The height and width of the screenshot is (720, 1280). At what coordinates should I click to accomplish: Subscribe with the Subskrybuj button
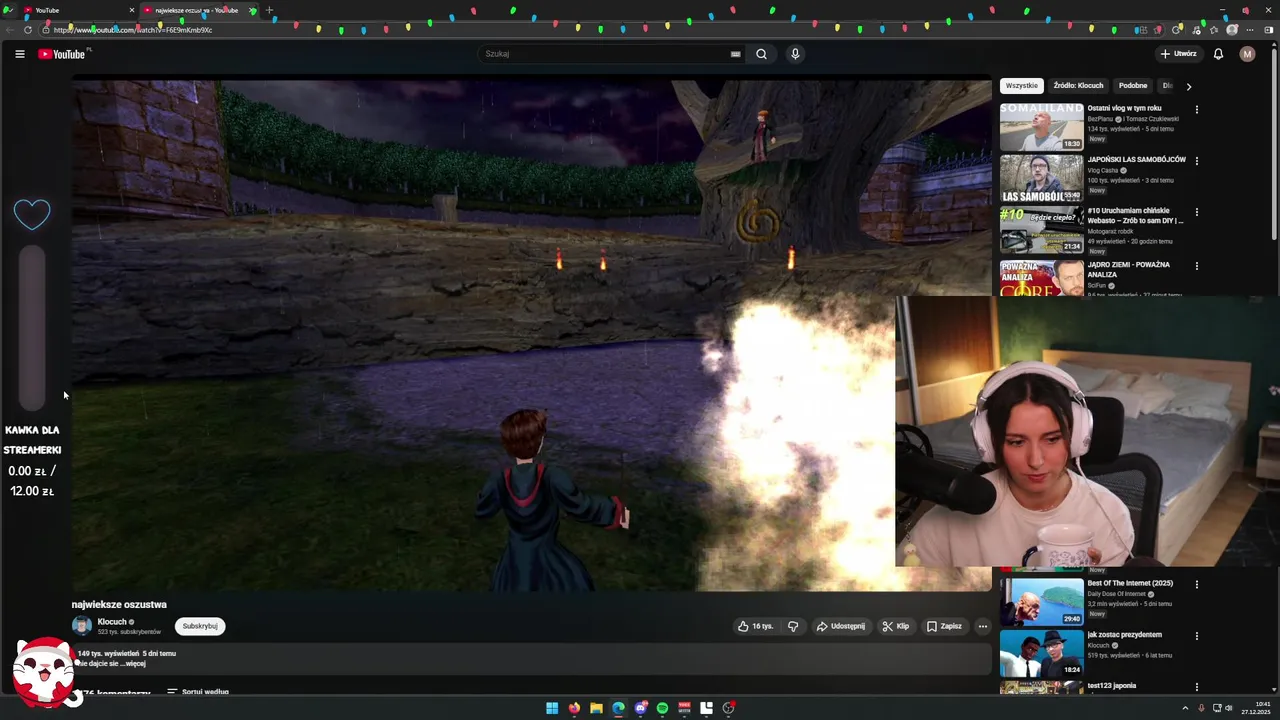point(200,626)
